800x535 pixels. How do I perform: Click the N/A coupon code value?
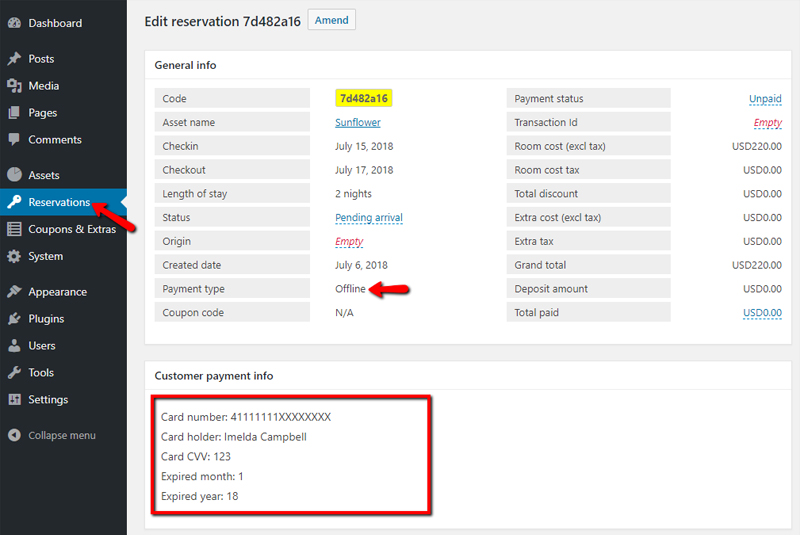tap(344, 313)
